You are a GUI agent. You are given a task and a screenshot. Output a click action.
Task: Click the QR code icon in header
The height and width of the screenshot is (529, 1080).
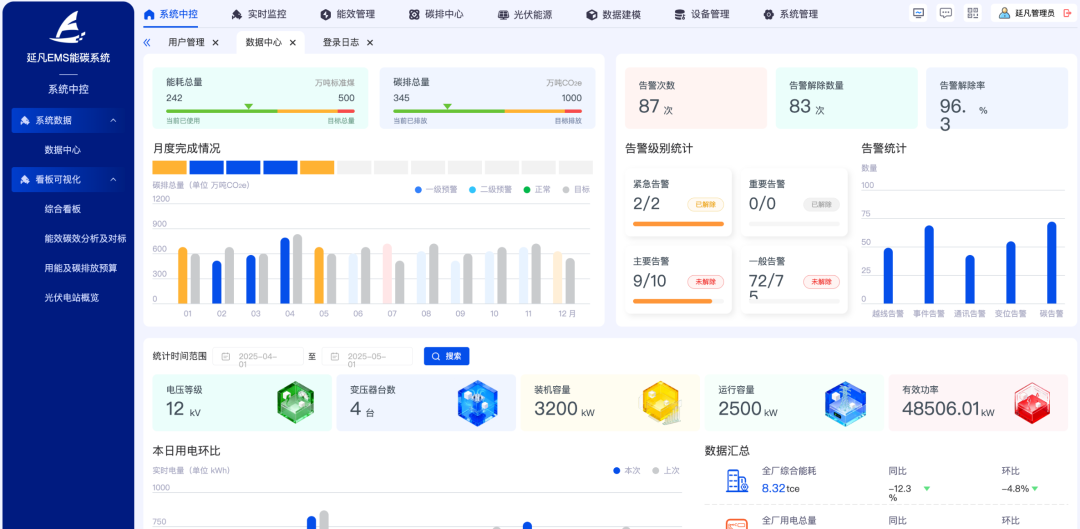click(x=972, y=13)
